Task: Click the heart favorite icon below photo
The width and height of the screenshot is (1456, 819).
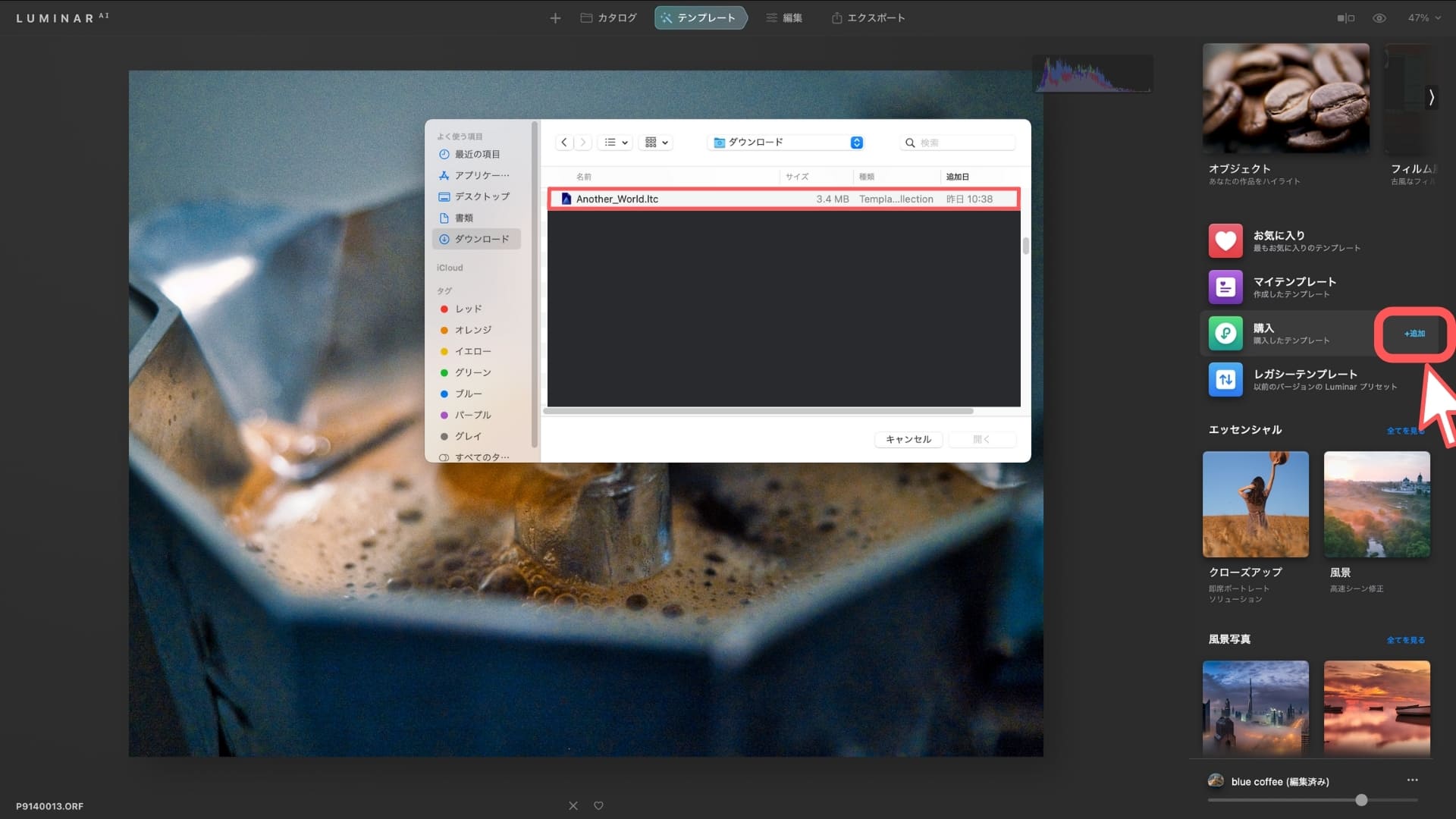Action: click(x=598, y=805)
